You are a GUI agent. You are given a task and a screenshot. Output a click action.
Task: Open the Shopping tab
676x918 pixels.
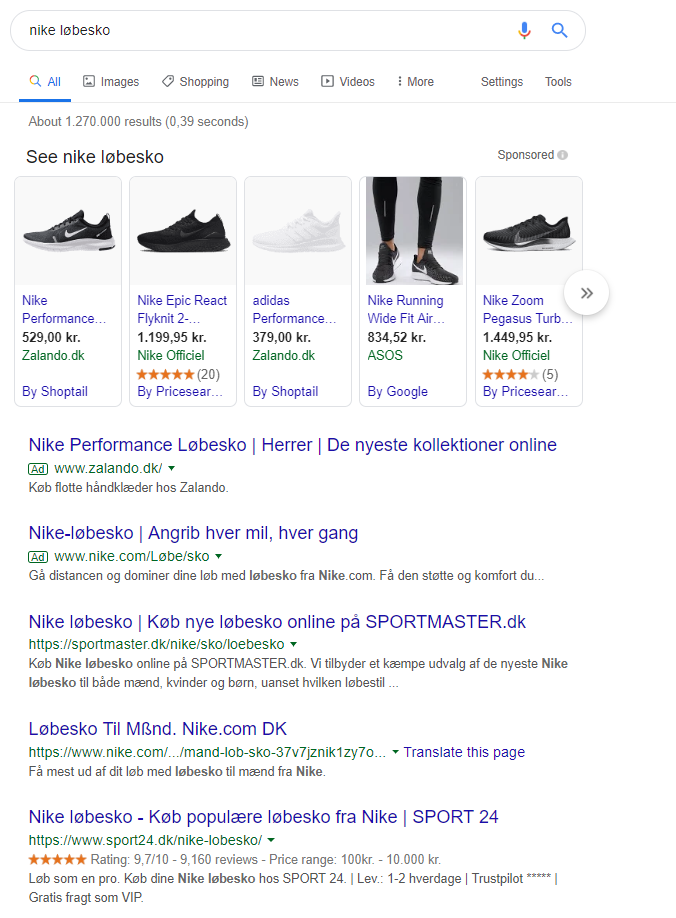point(195,81)
